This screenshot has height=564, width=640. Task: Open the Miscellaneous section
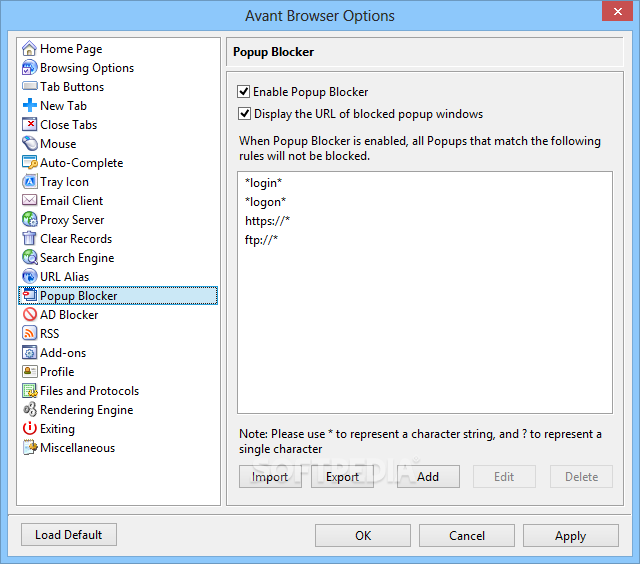77,448
